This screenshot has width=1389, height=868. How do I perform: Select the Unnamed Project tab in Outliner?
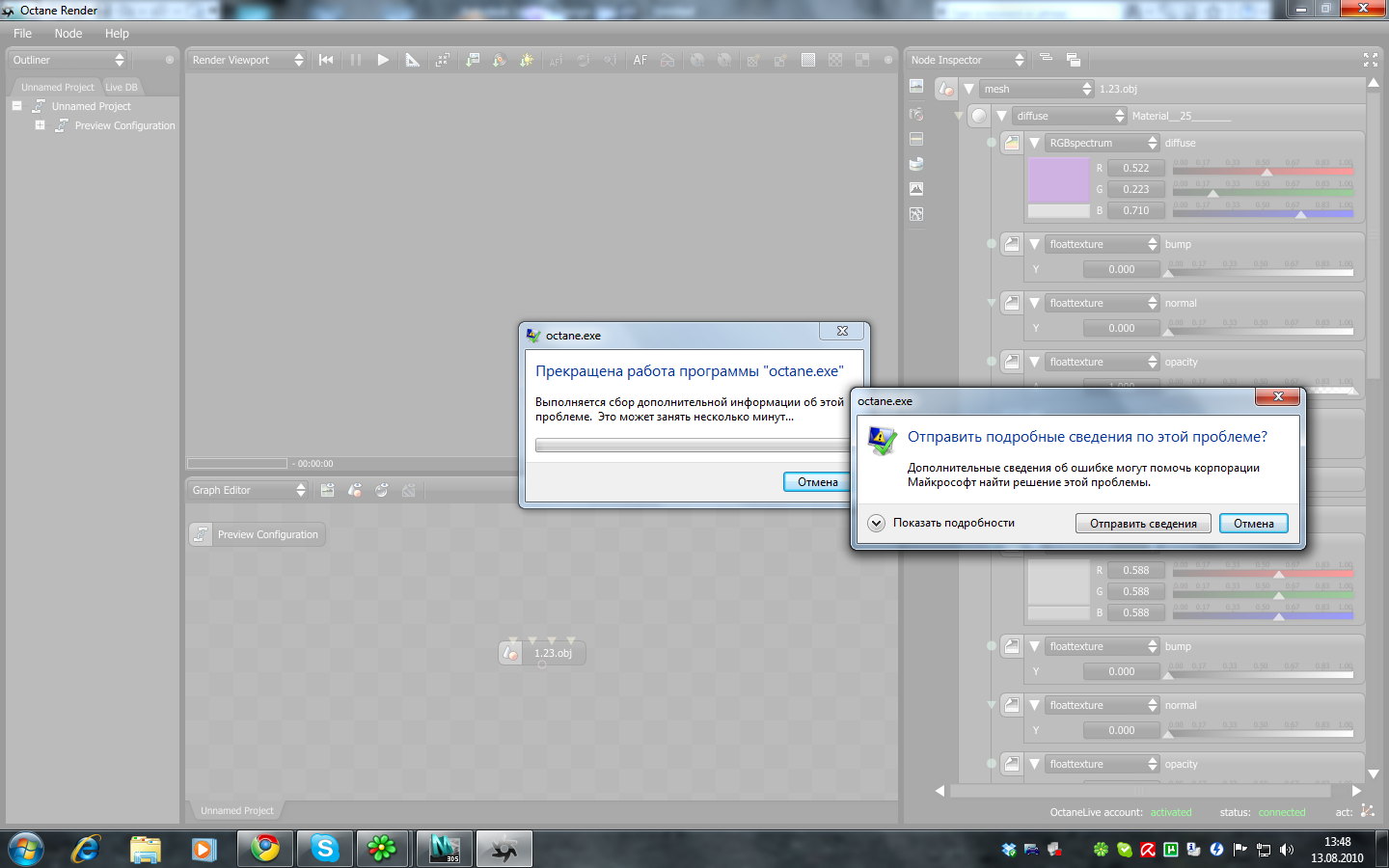pos(58,87)
